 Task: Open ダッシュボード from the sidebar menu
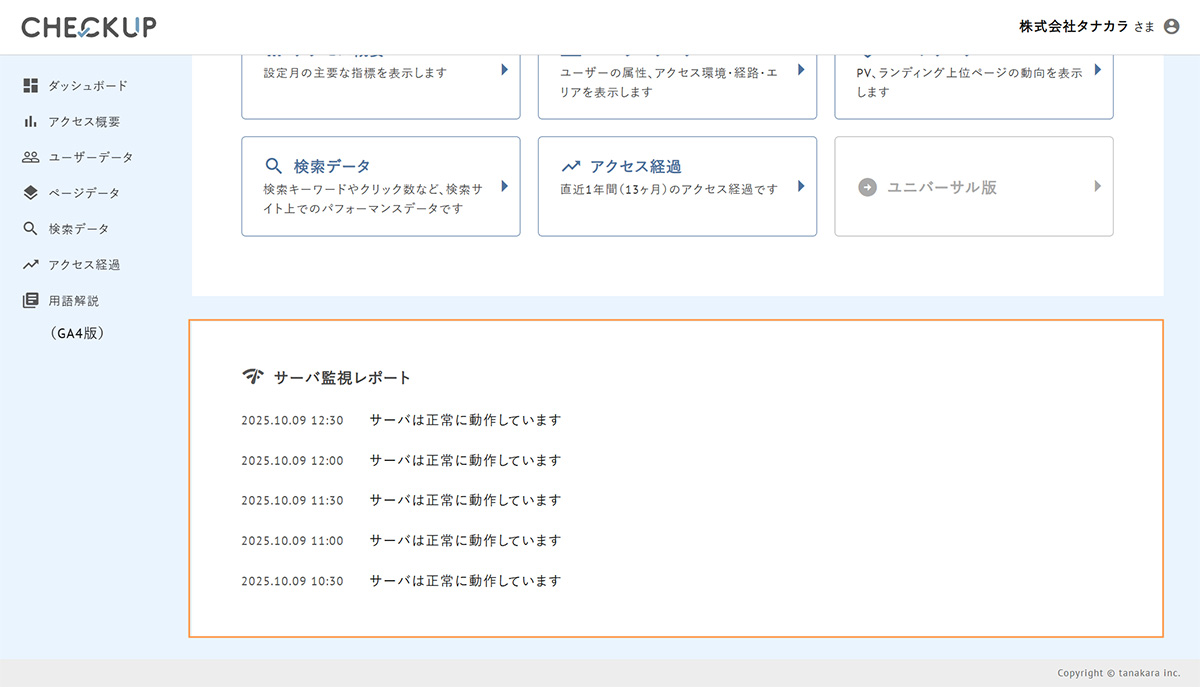point(88,86)
